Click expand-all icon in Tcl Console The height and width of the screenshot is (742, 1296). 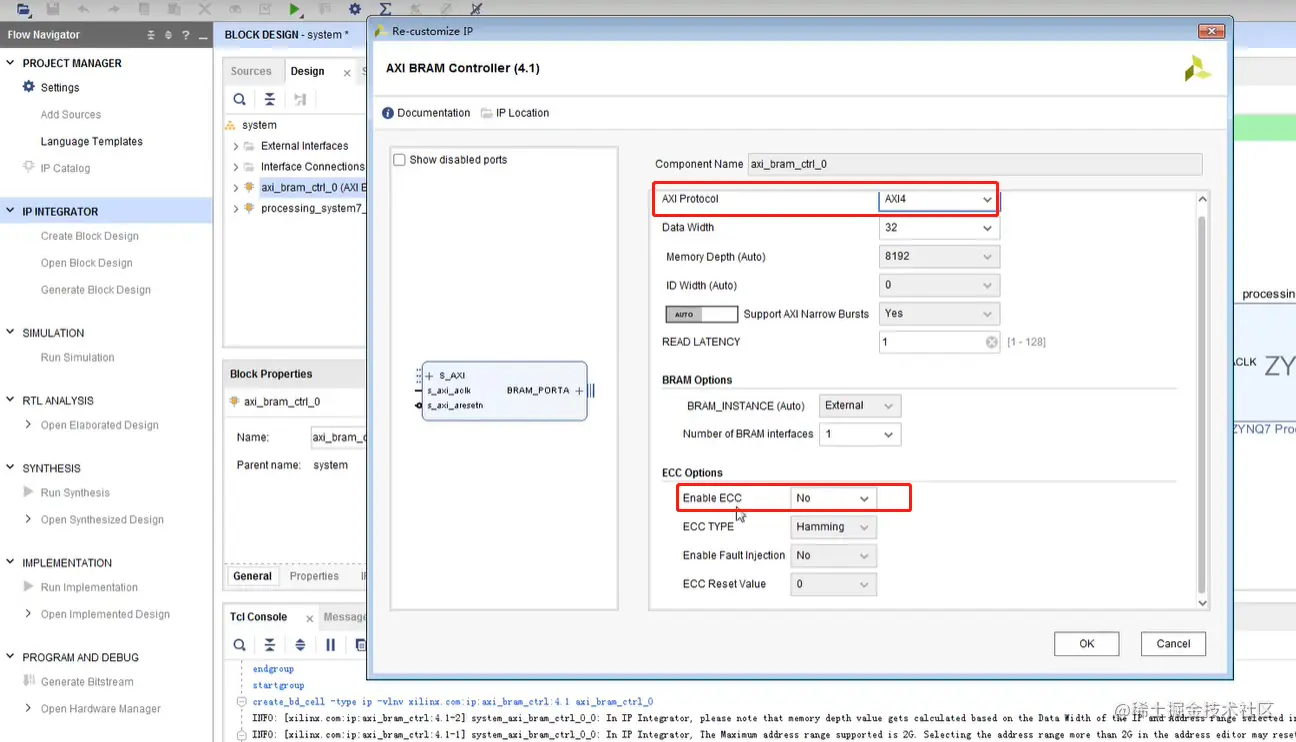[x=300, y=645]
